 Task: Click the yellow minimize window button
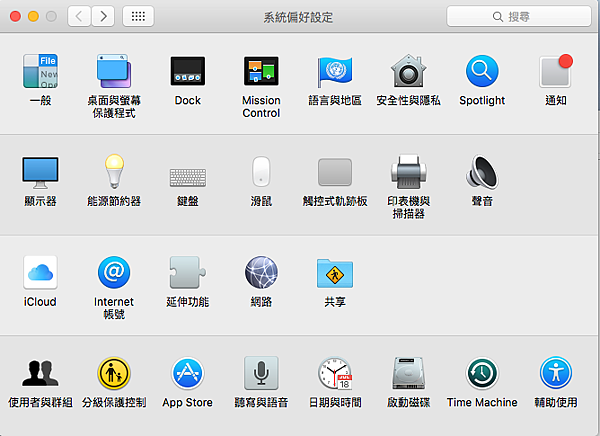coord(33,16)
